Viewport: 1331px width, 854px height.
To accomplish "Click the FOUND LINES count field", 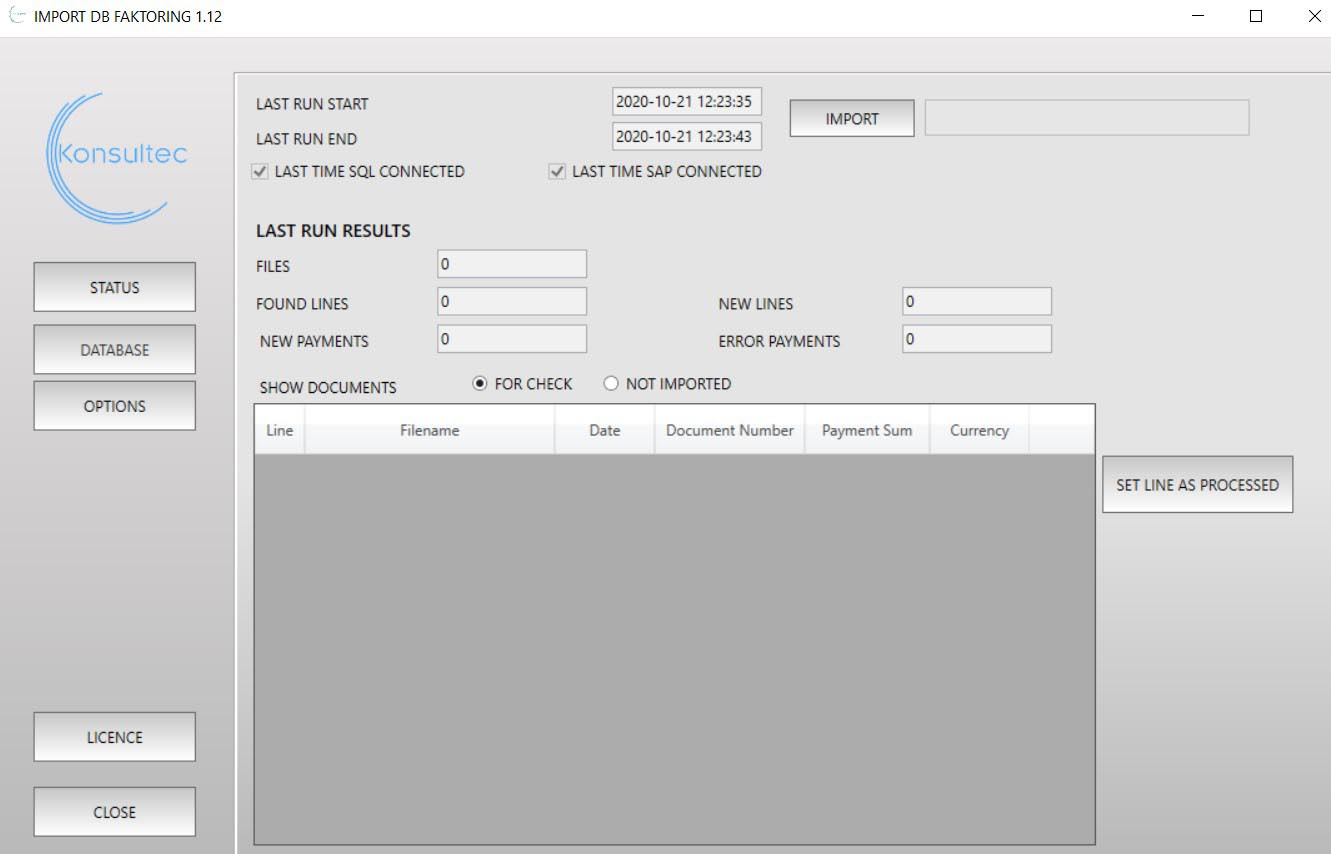I will [x=512, y=301].
